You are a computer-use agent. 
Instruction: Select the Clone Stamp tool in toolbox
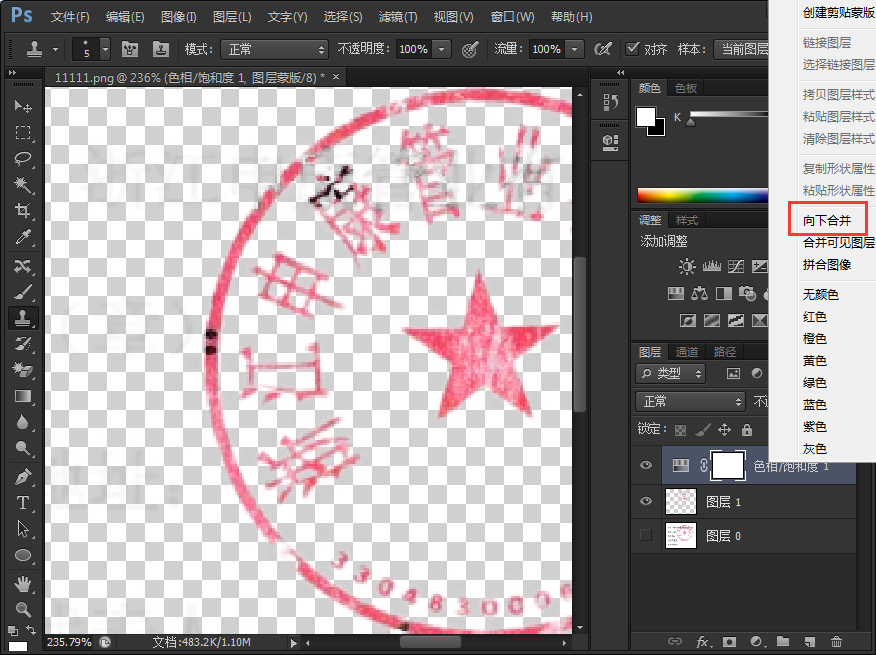[23, 317]
